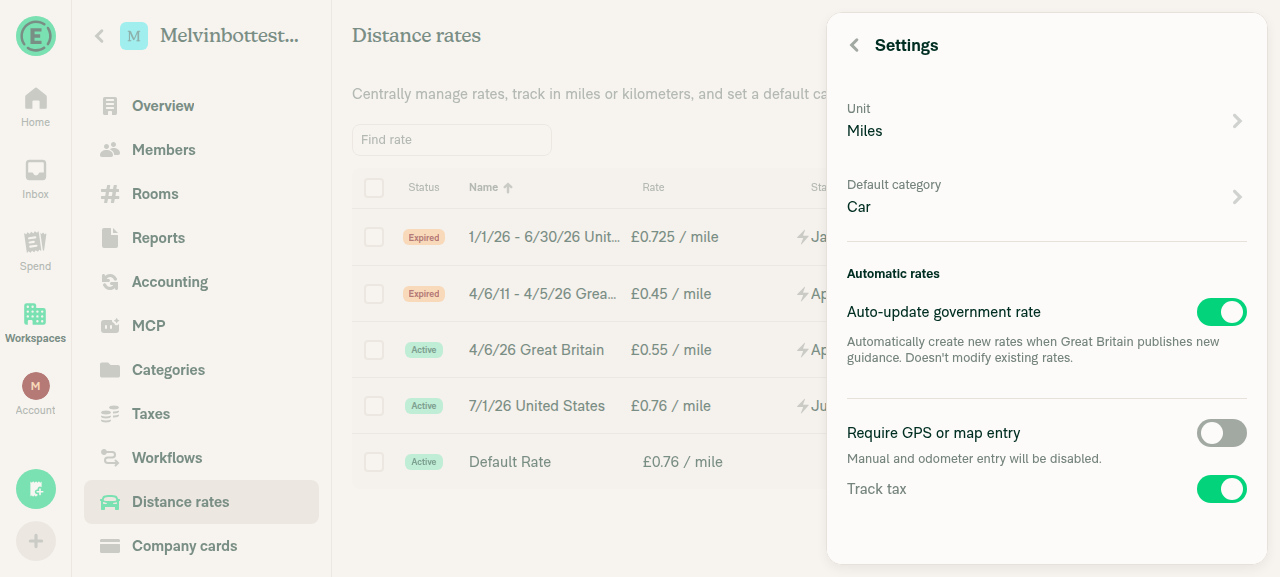Go back from the Settings panel
This screenshot has height=577, width=1280.
[854, 45]
